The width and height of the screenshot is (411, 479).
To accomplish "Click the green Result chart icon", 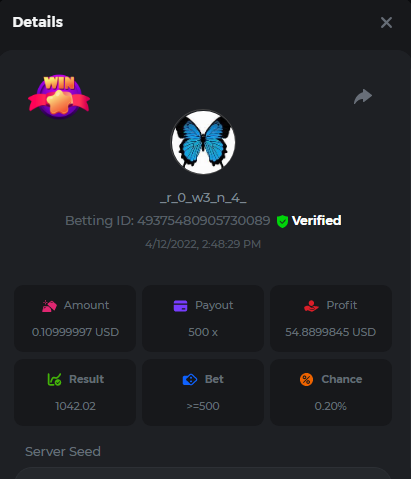I will (x=54, y=379).
